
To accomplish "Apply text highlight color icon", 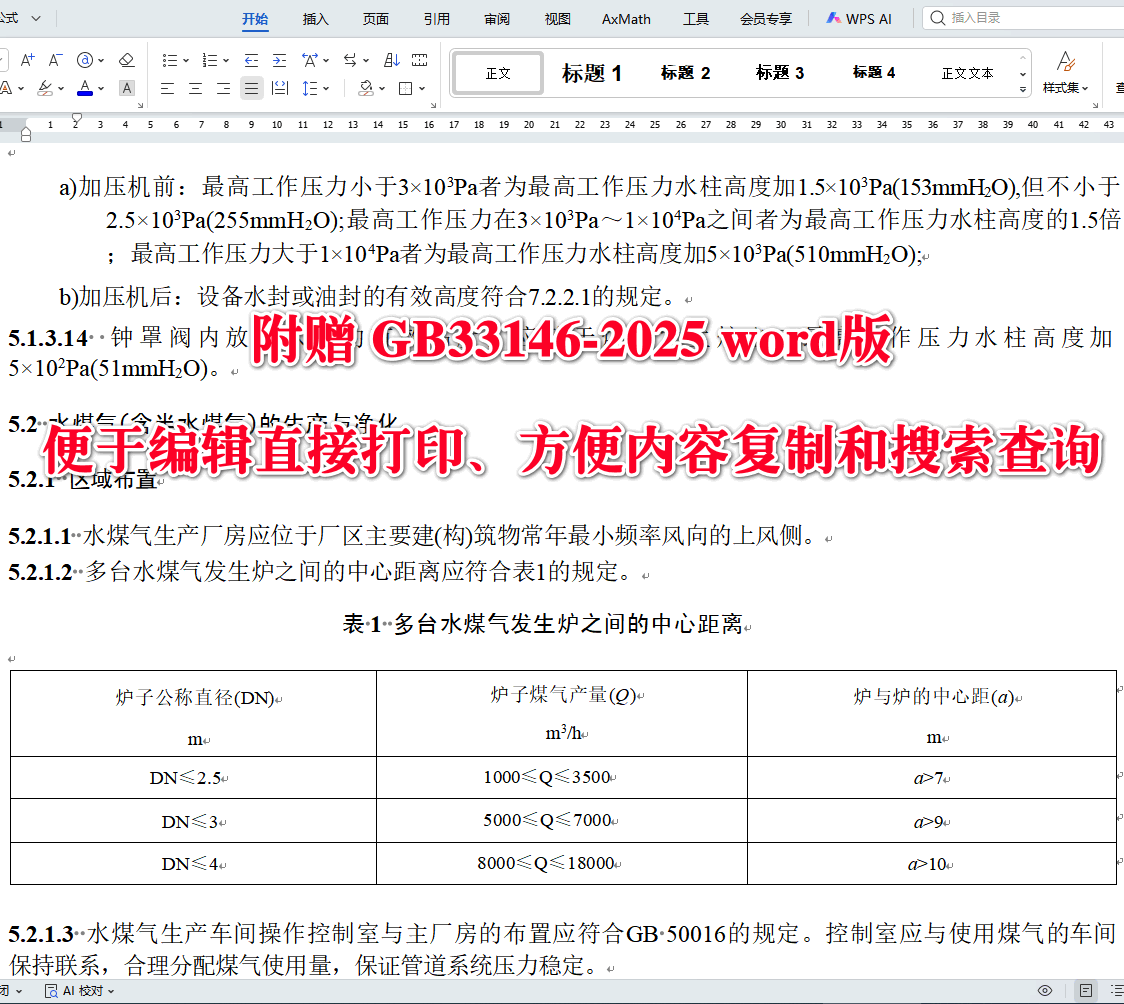I will point(44,88).
